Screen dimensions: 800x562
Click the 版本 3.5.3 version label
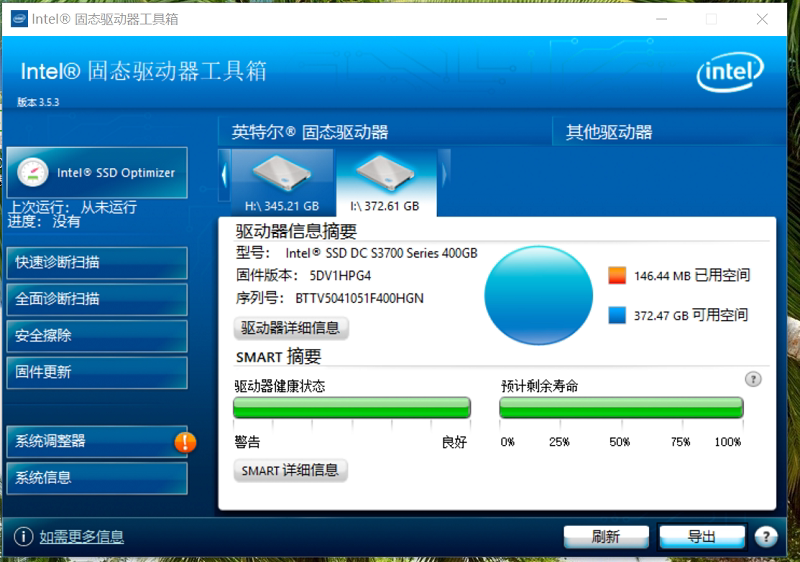tap(38, 102)
